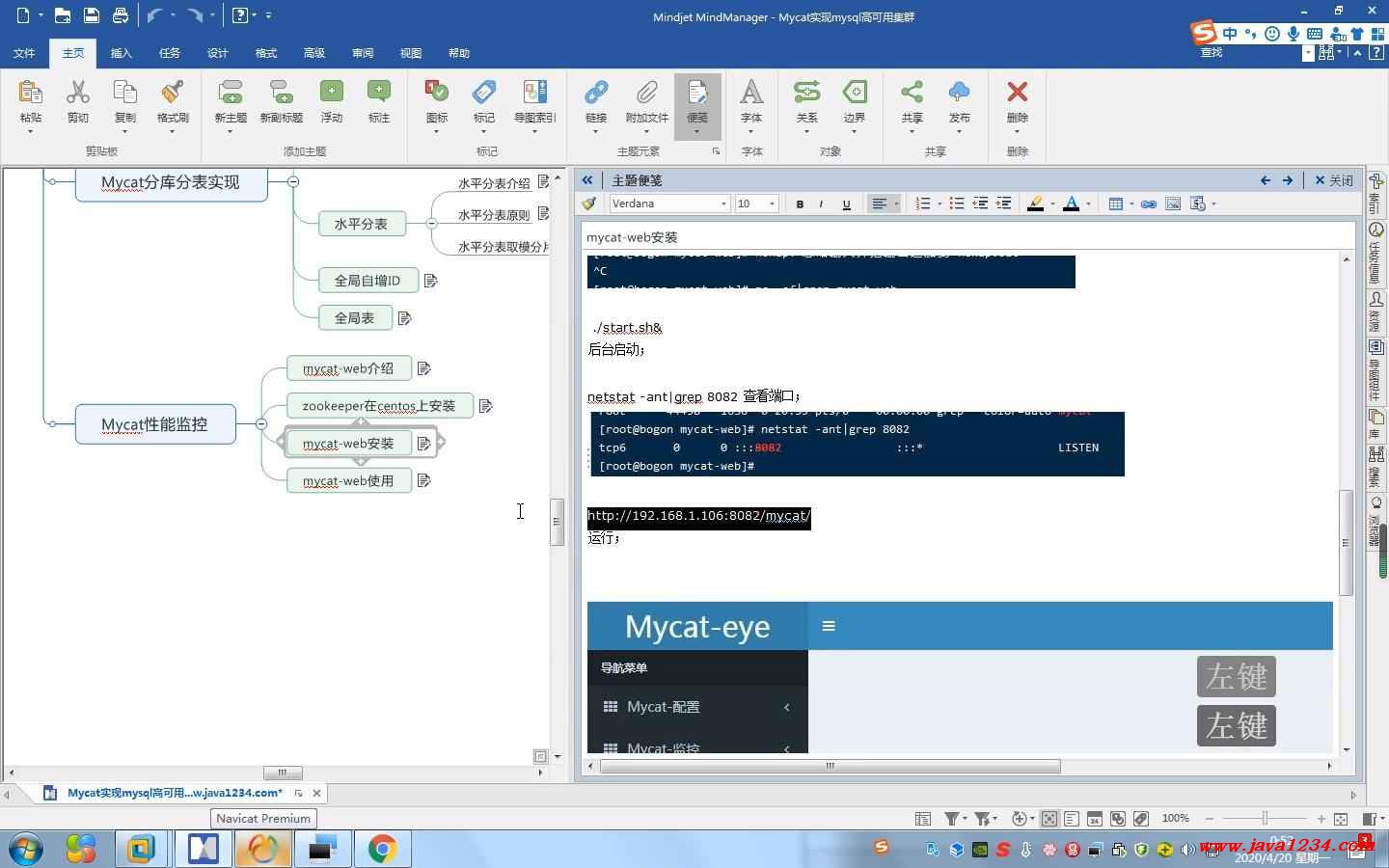Image resolution: width=1389 pixels, height=868 pixels.
Task: Click the Attach File (附加文件) paperclip
Action: [646, 93]
